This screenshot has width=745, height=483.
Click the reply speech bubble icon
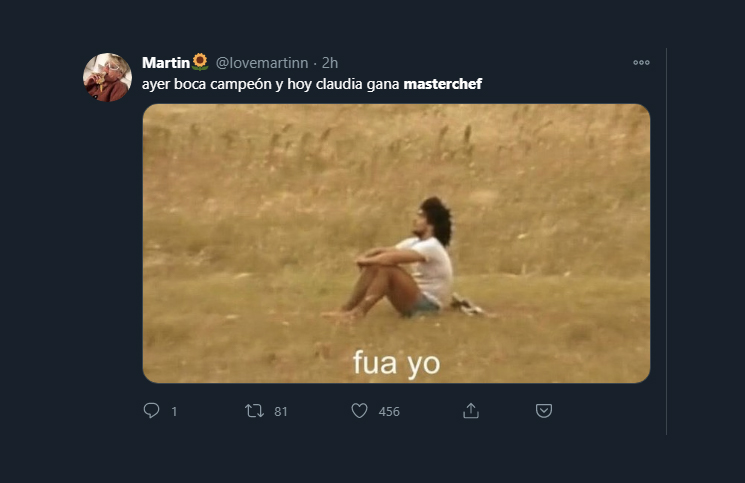point(152,410)
